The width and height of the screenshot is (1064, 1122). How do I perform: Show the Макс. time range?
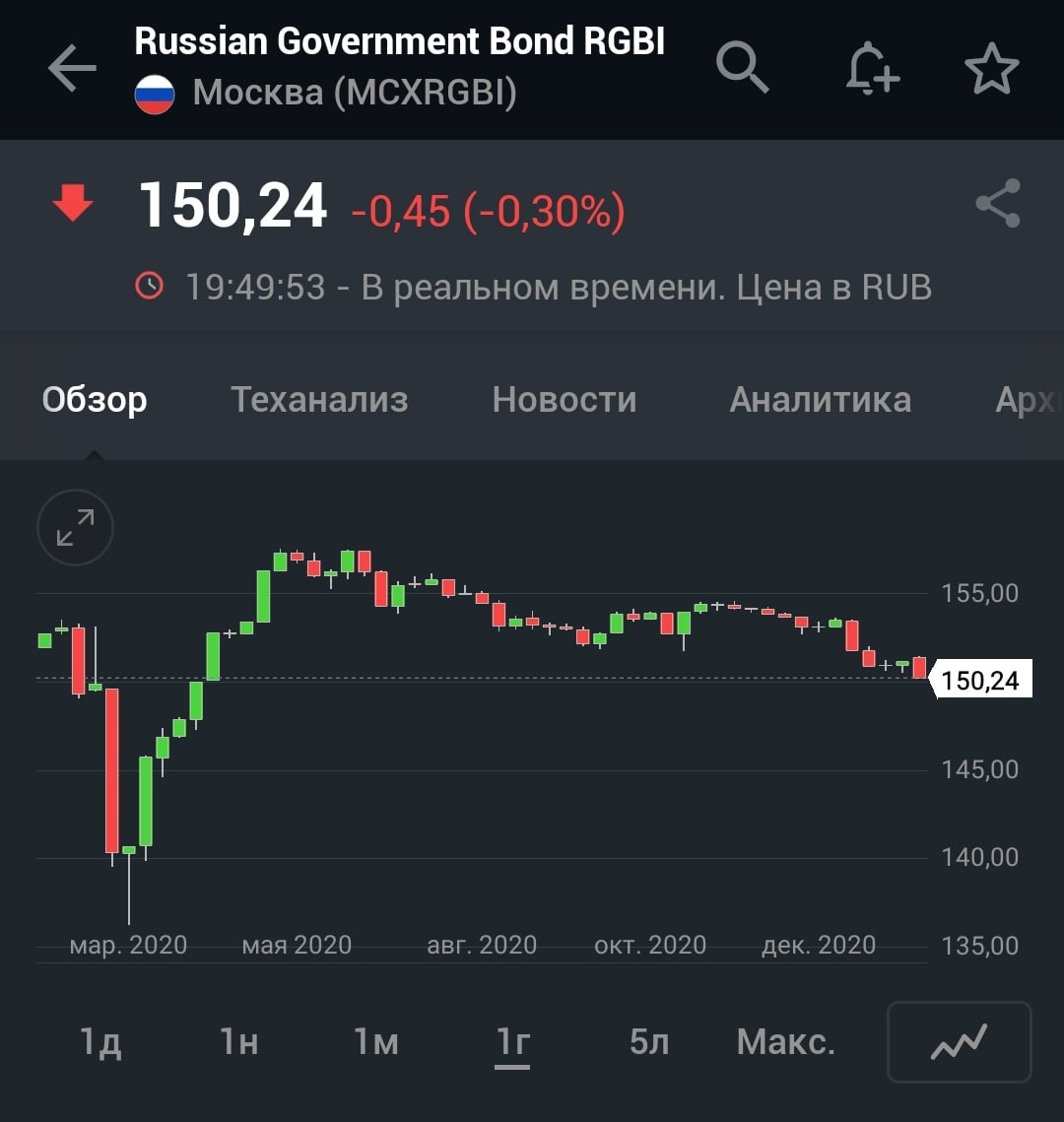[x=785, y=1042]
